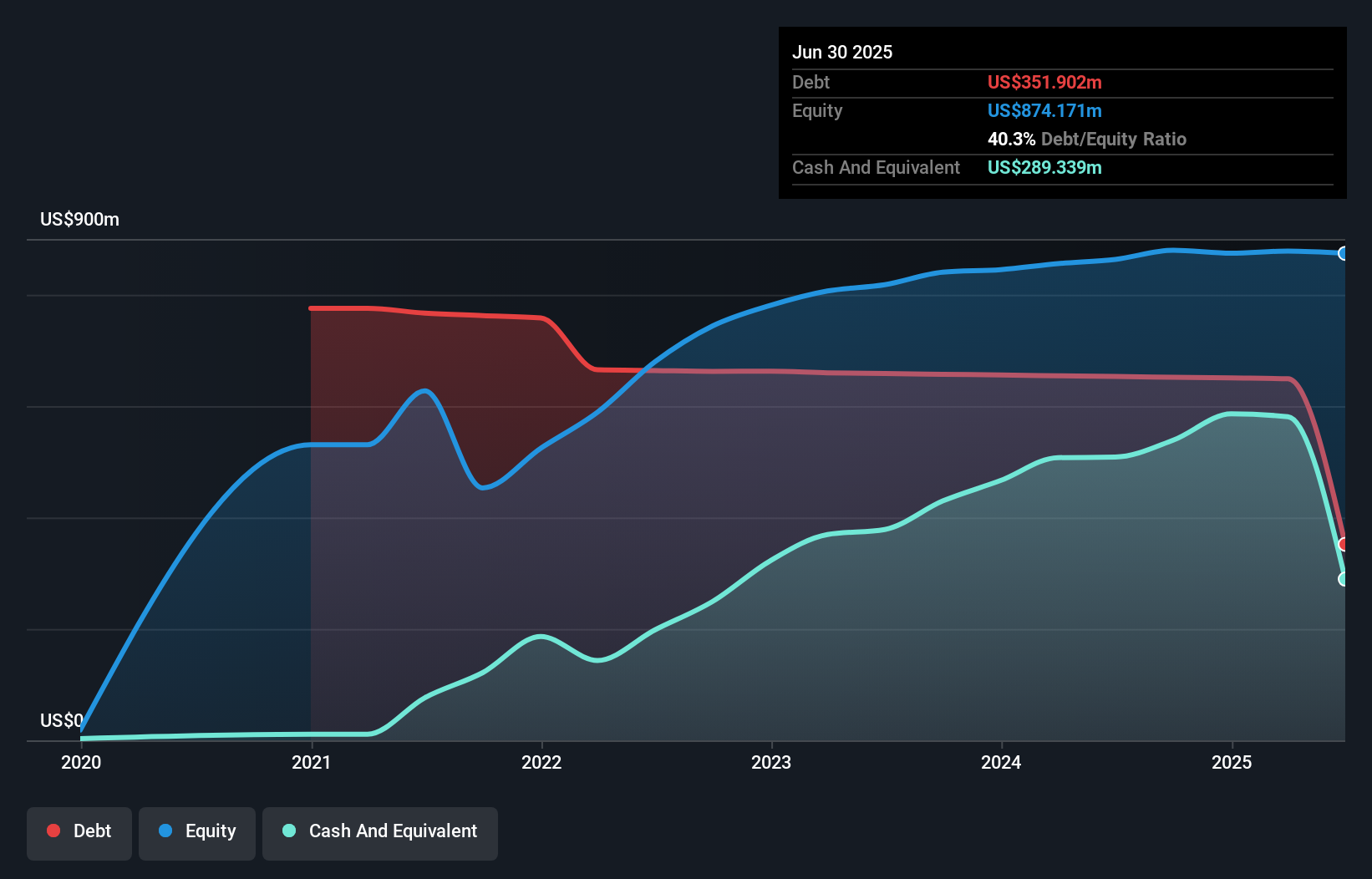Click the teal Cash value US$289.339m
The height and width of the screenshot is (879, 1372).
coord(1044,167)
